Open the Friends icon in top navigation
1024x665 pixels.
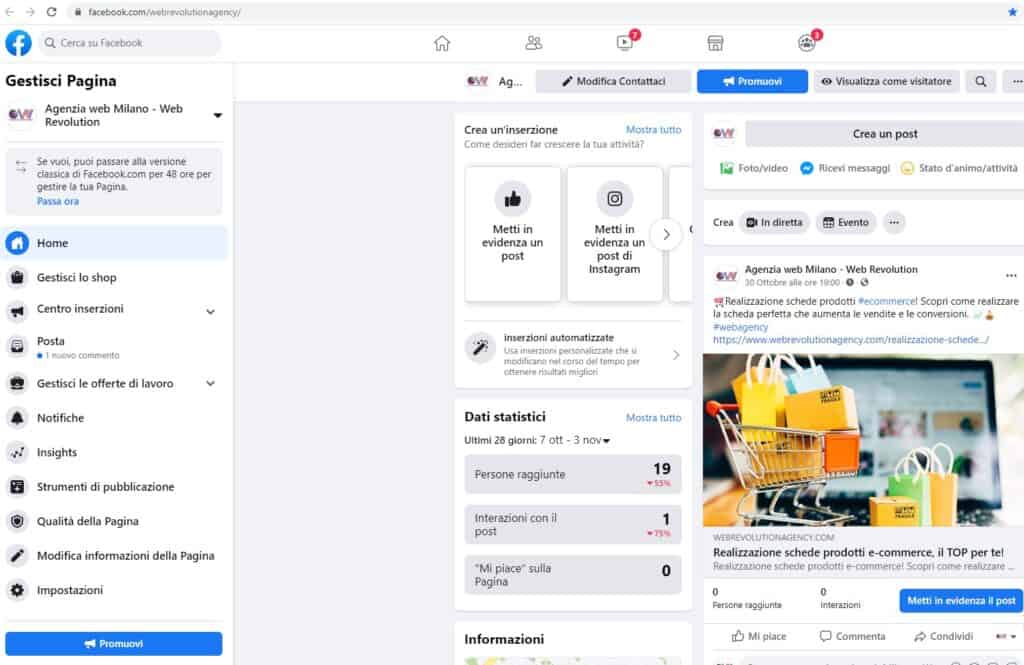coord(534,43)
